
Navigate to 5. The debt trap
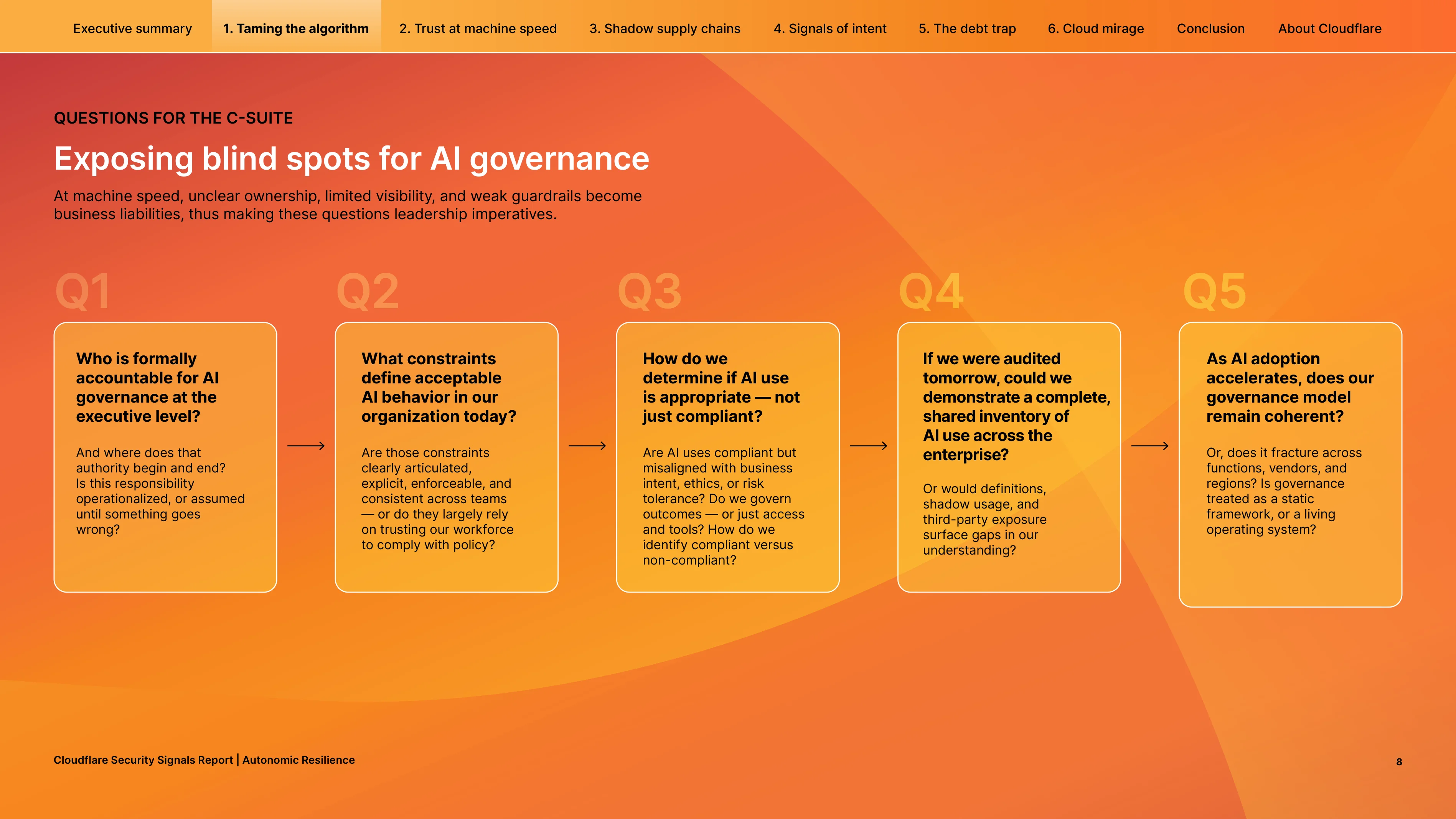pos(967,28)
